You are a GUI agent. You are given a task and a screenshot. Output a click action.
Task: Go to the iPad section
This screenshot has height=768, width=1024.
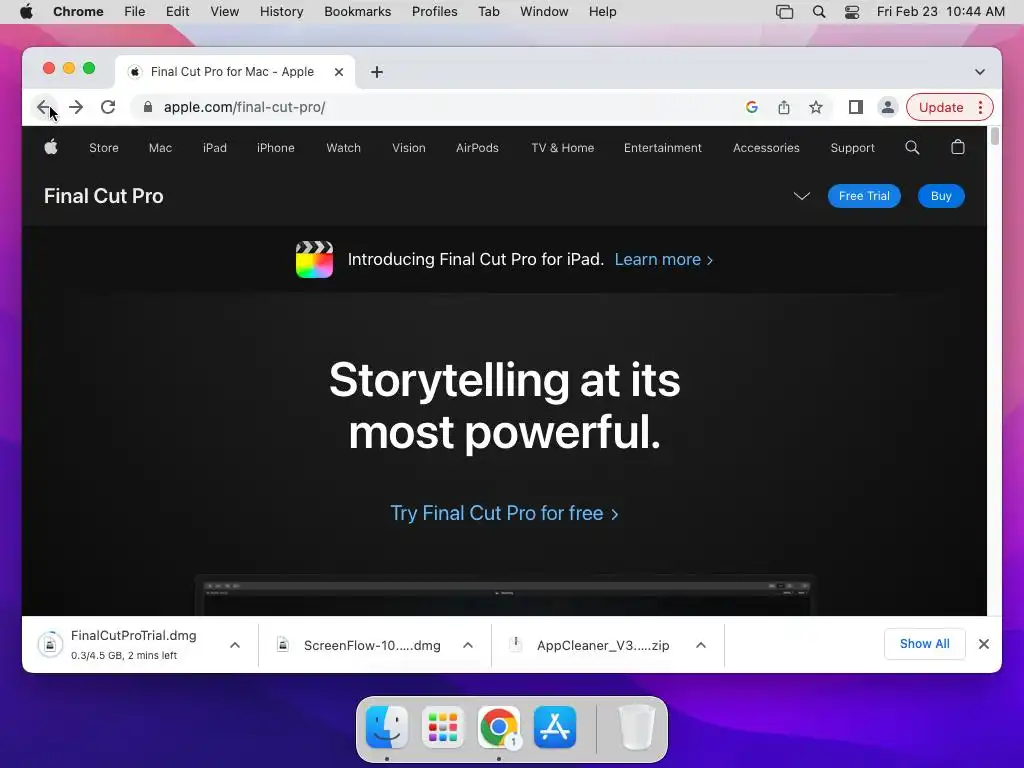point(215,148)
